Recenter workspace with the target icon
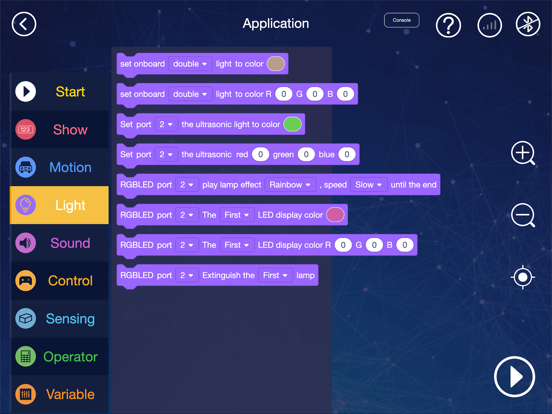This screenshot has width=552, height=414. point(523,277)
